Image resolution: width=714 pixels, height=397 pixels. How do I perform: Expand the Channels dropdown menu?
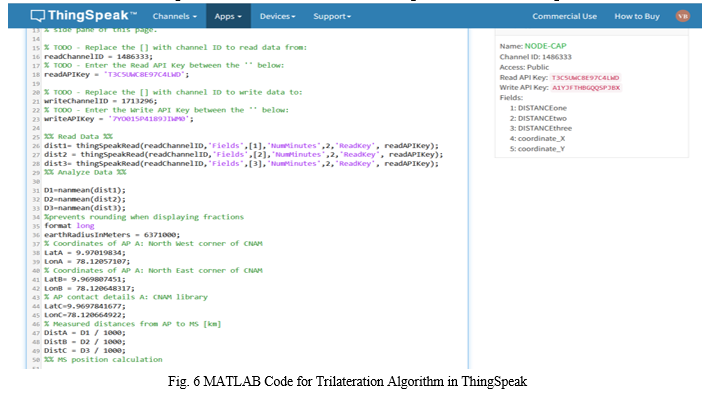(175, 16)
